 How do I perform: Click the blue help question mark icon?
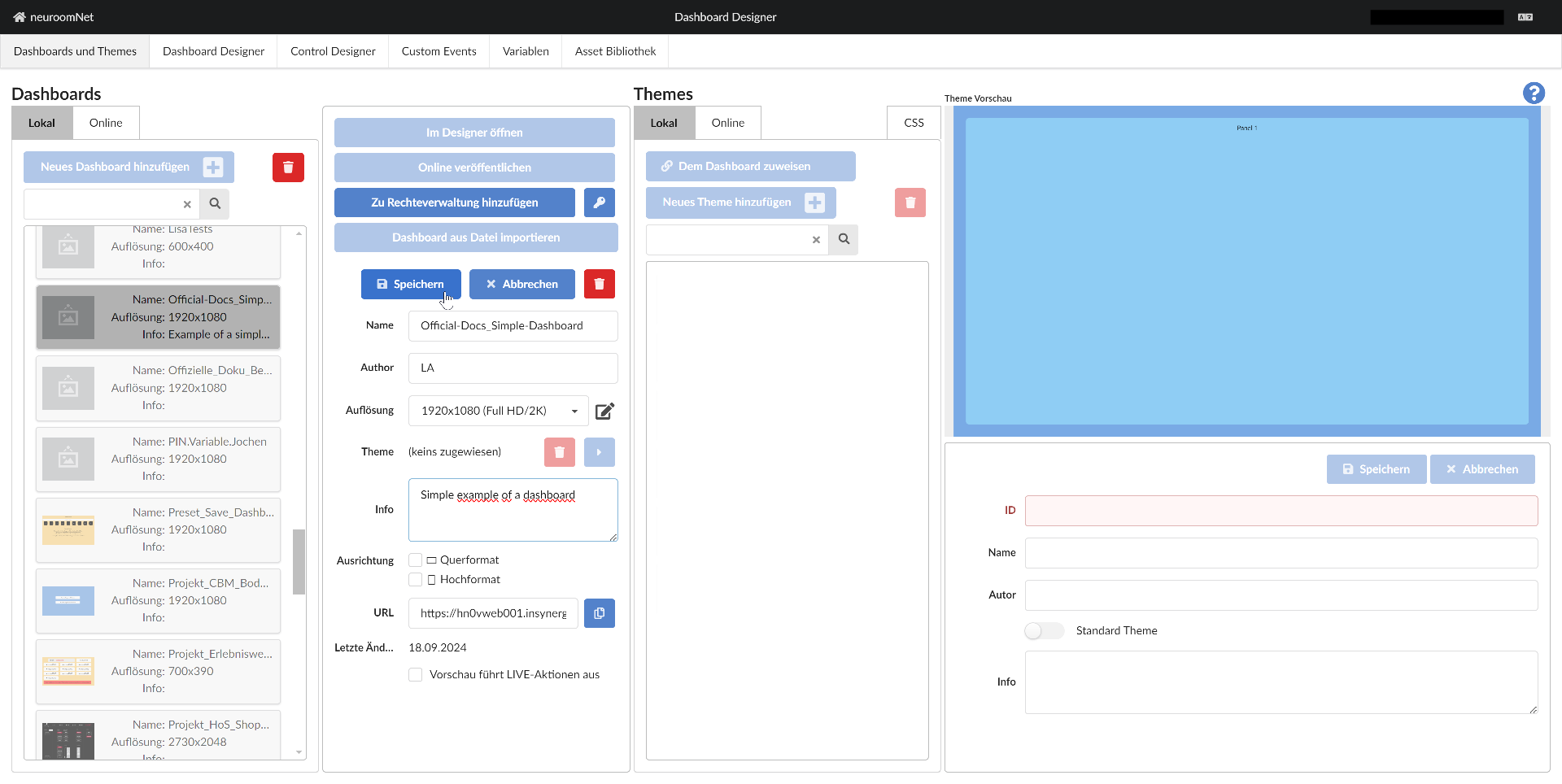(1533, 94)
